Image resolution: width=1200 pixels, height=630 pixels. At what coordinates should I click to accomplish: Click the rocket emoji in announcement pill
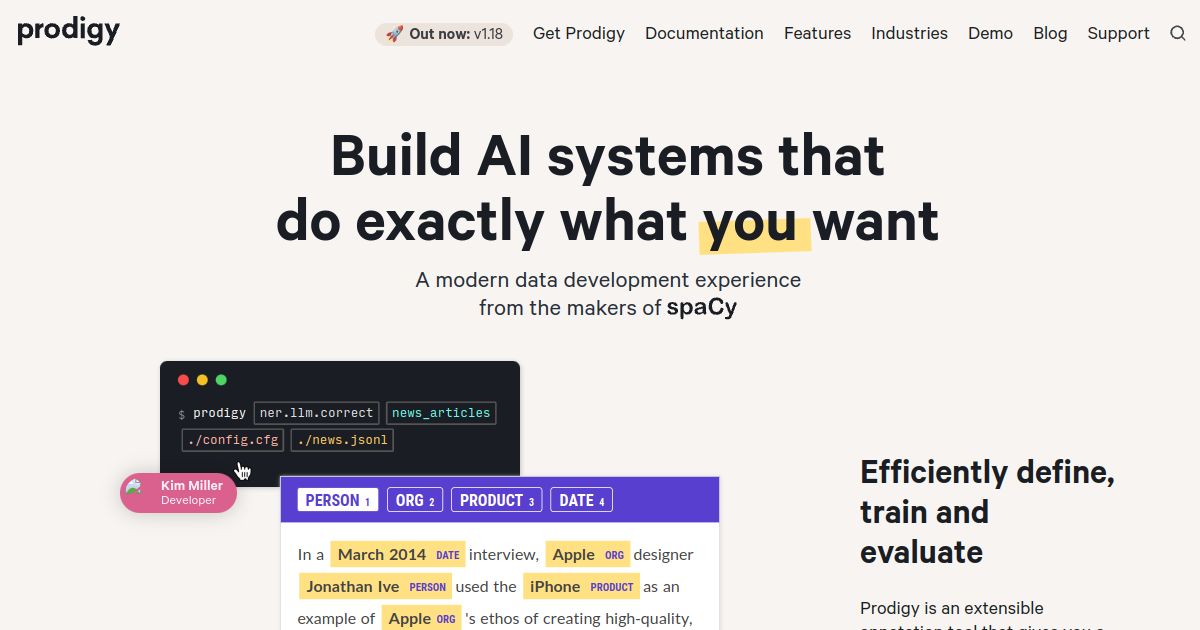tap(394, 34)
